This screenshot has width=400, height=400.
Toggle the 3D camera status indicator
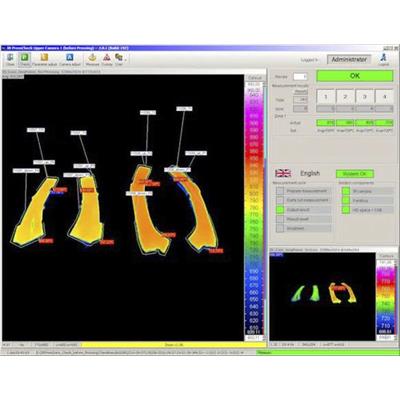pyautogui.click(x=346, y=191)
